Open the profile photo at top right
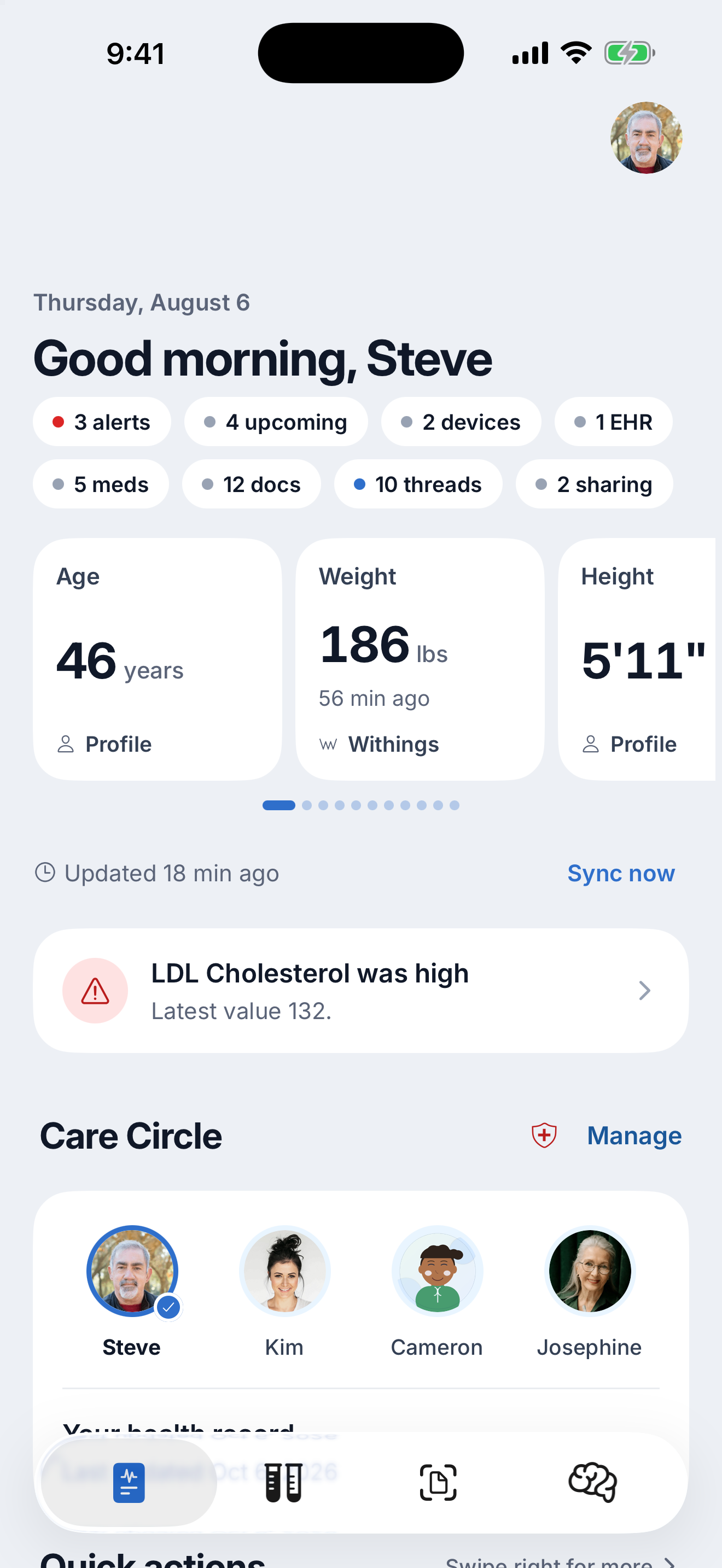 [x=646, y=138]
